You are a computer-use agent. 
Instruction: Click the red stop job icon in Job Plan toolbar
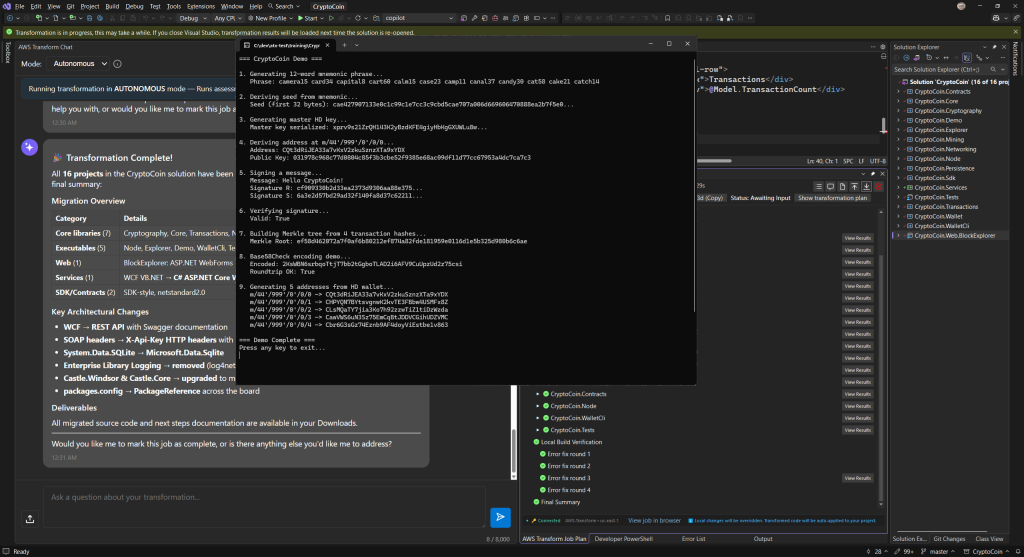[x=878, y=187]
